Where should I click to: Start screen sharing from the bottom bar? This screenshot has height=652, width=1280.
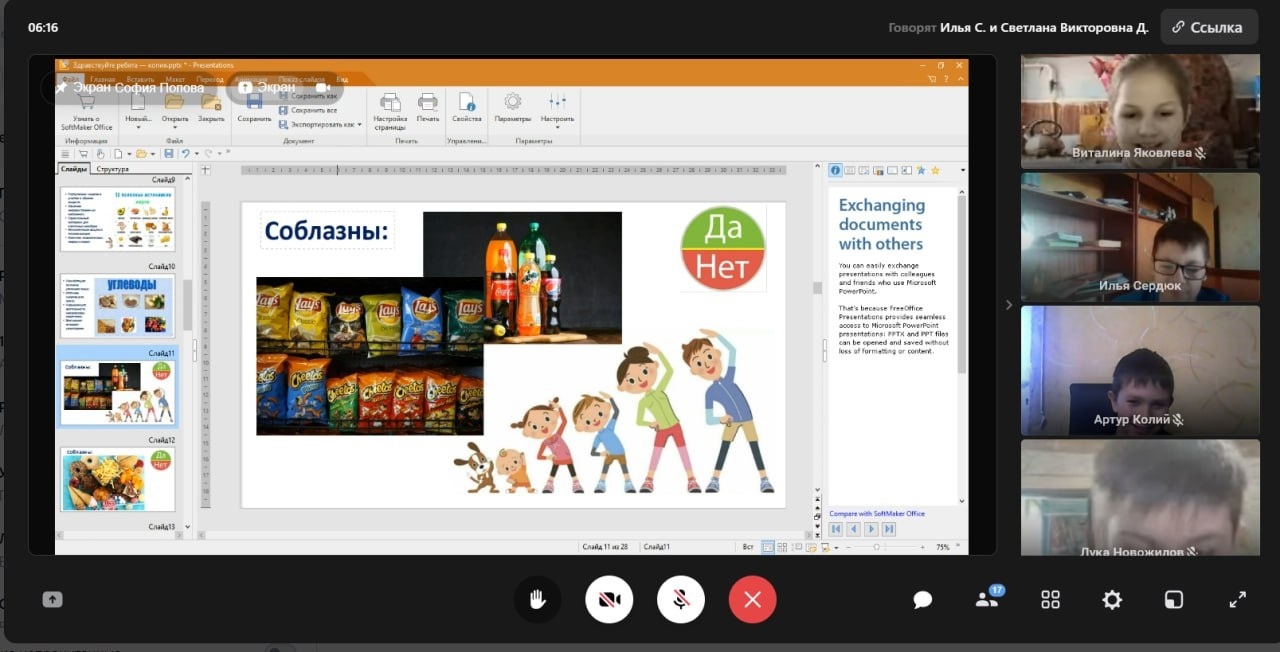click(x=52, y=599)
